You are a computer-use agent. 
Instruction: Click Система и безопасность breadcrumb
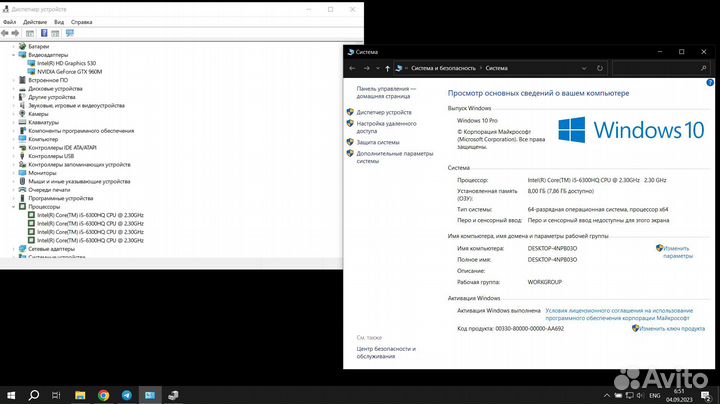point(443,68)
